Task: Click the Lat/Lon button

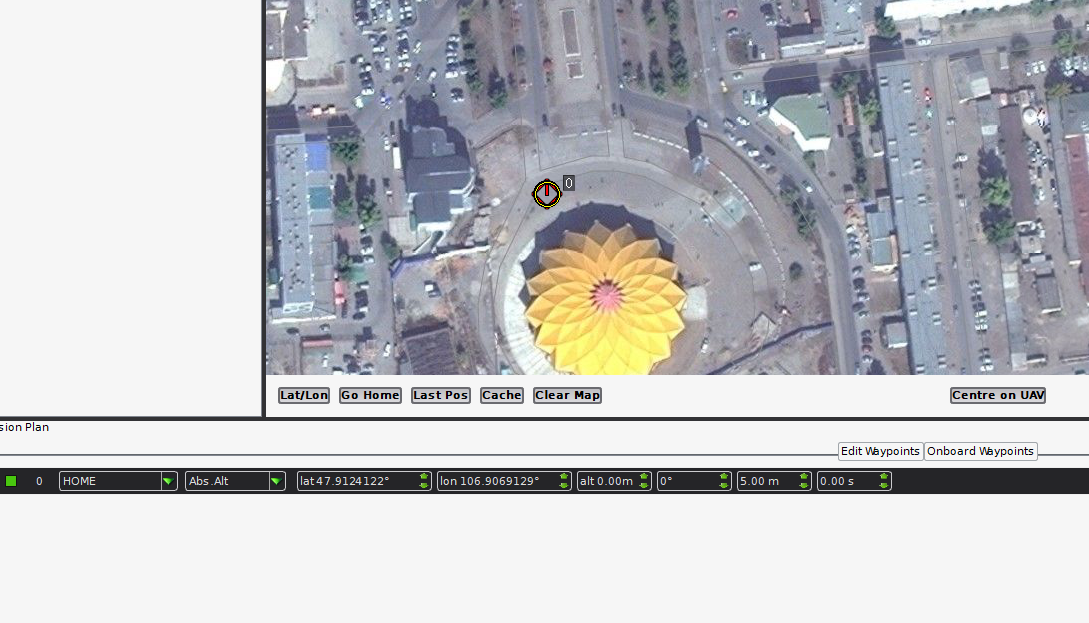Action: (x=304, y=395)
